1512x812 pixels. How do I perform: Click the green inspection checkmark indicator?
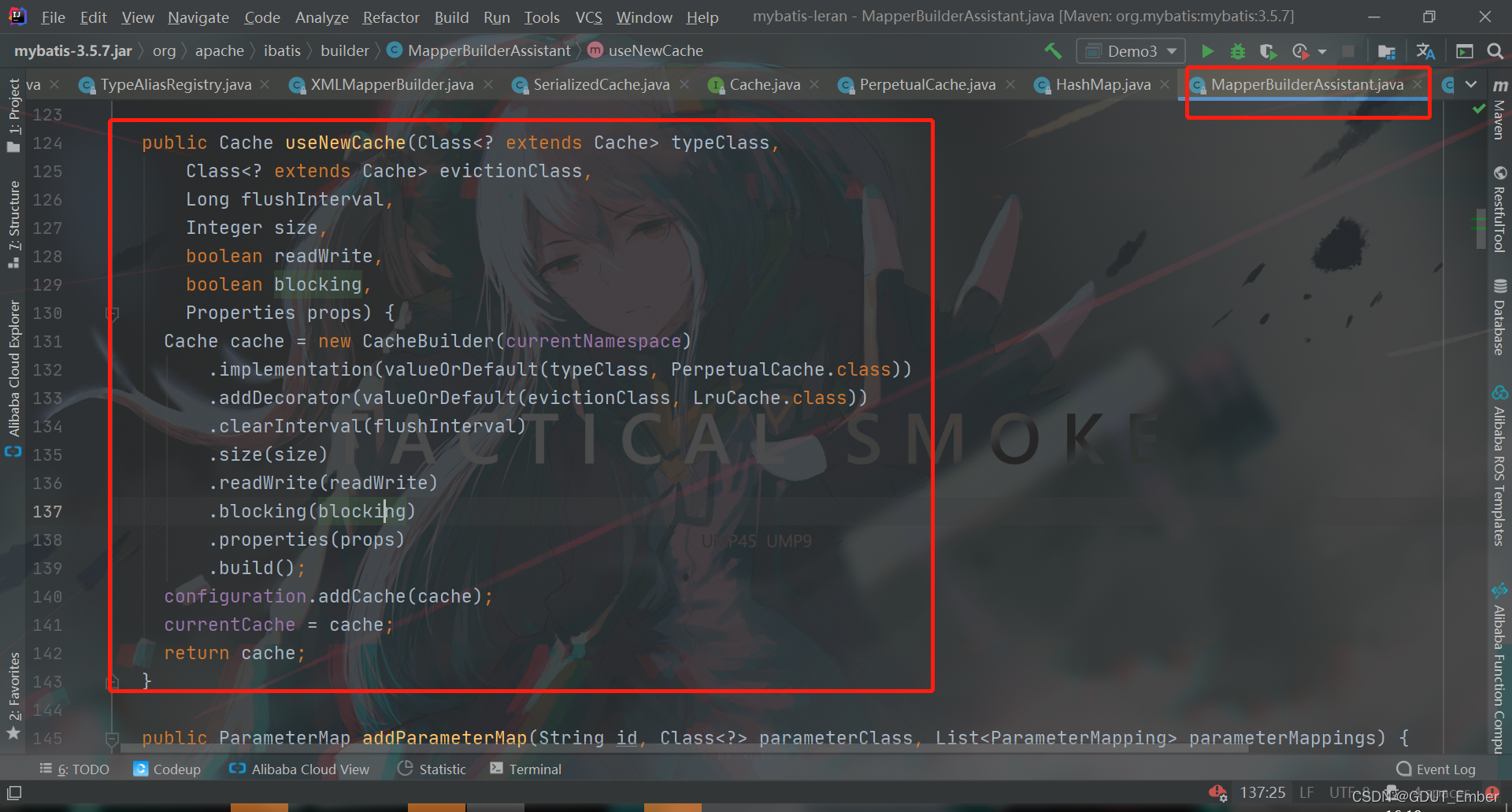1479,109
